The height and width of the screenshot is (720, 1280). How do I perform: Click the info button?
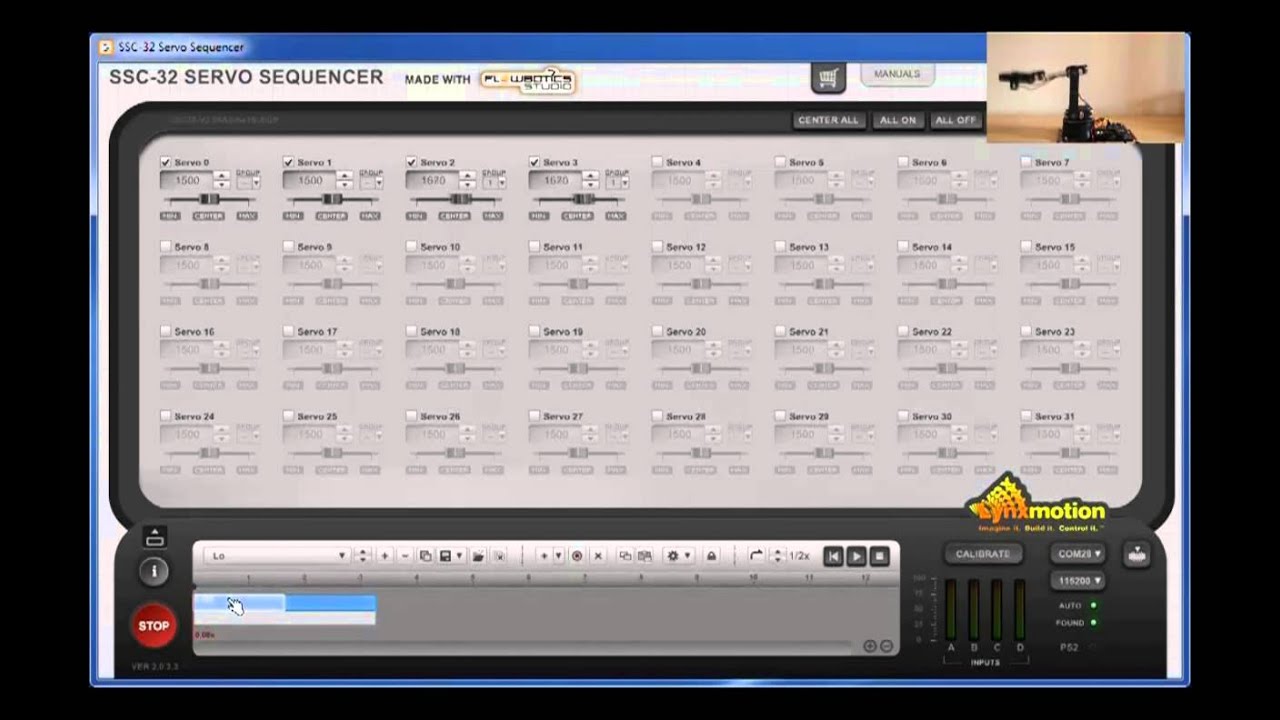coord(154,571)
